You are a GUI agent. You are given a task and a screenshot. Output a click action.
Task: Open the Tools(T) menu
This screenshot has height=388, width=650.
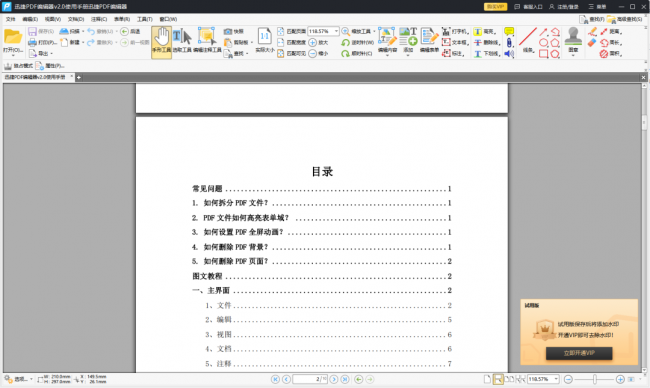[x=145, y=19]
